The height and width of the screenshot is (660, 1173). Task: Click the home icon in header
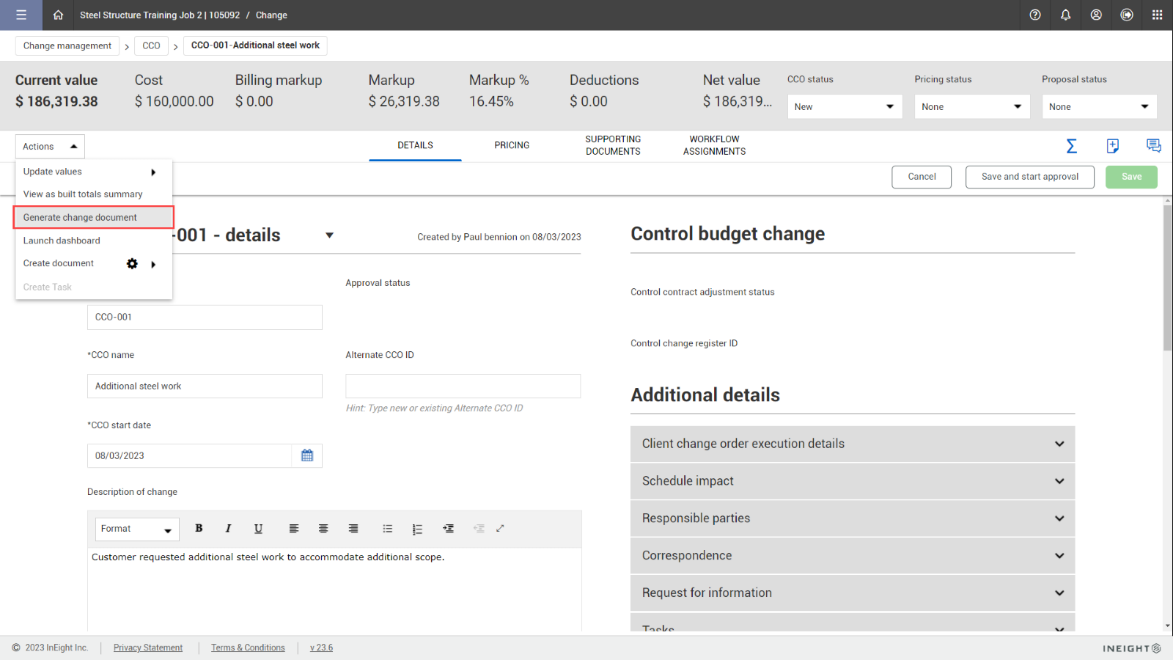pyautogui.click(x=58, y=15)
